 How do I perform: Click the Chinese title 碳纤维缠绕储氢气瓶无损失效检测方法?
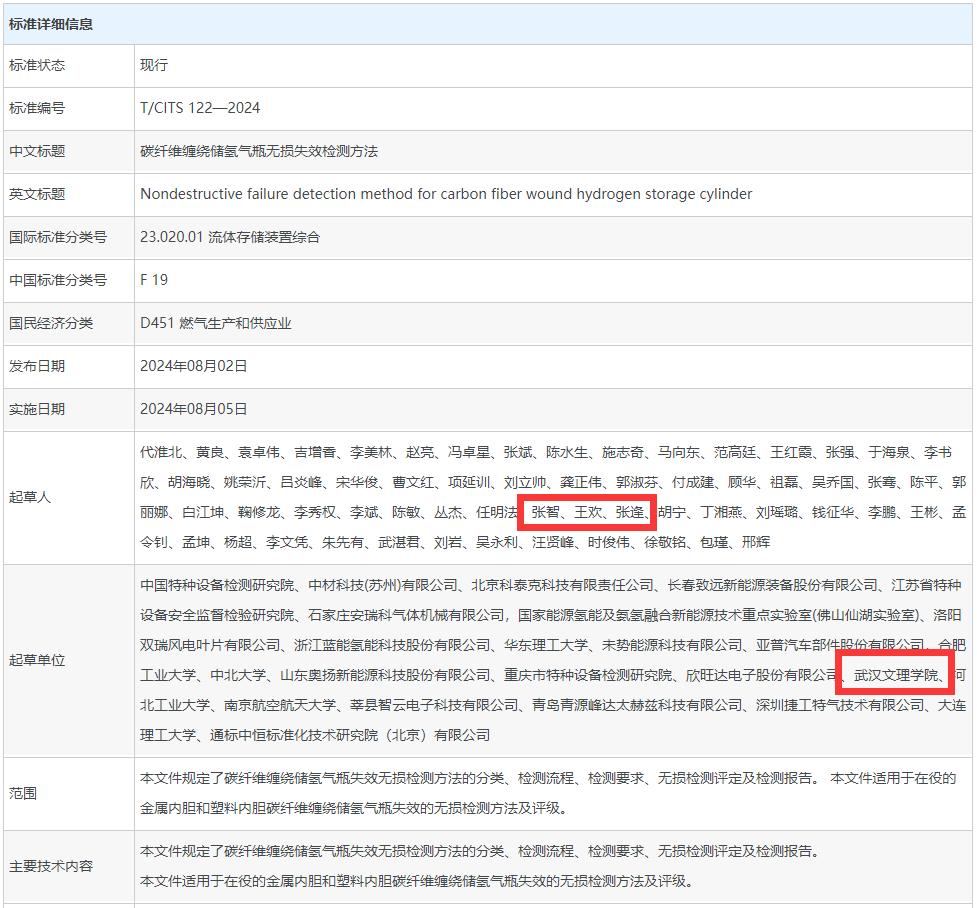click(x=259, y=151)
